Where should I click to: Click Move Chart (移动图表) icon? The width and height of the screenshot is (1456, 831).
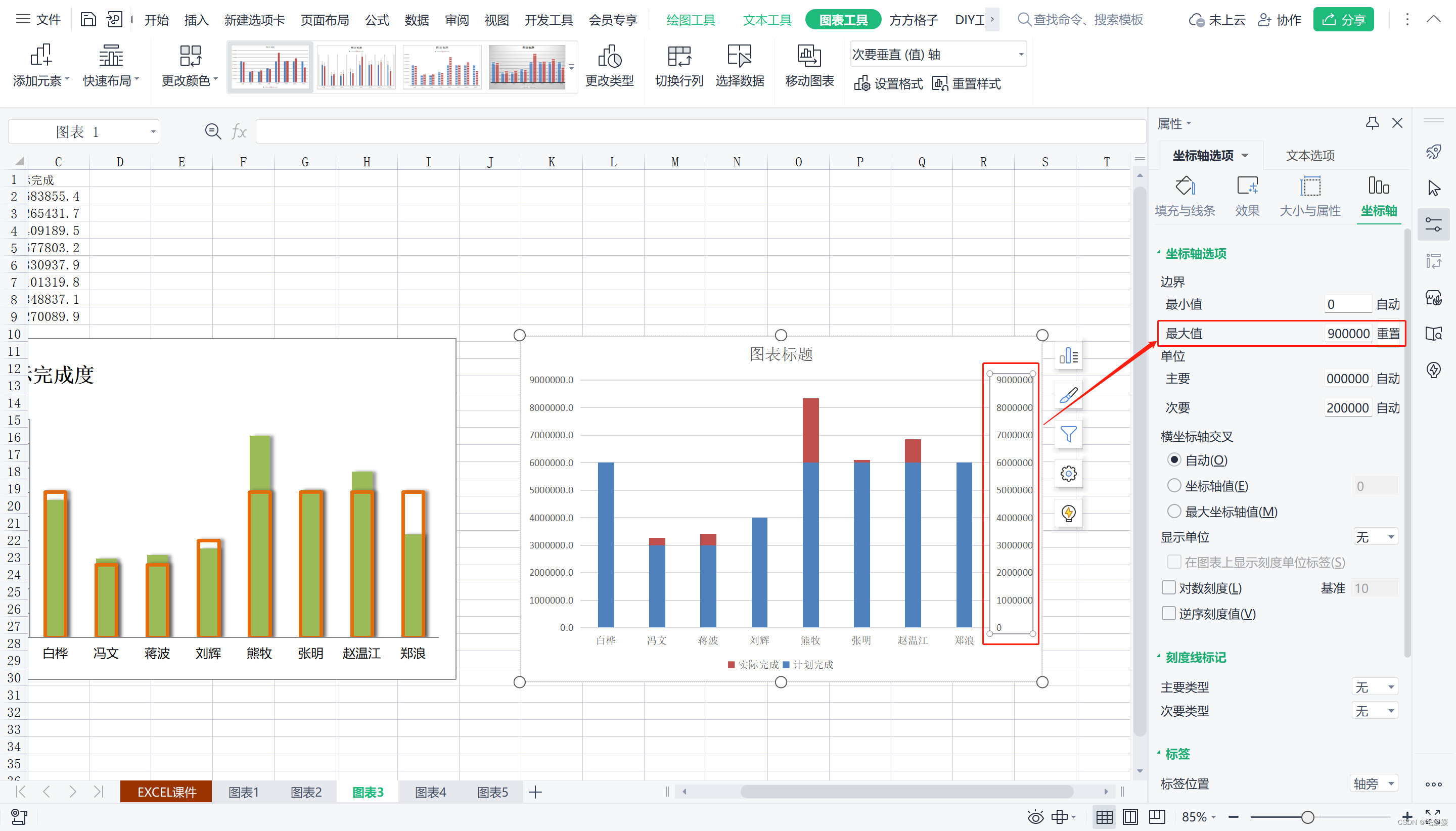click(809, 56)
